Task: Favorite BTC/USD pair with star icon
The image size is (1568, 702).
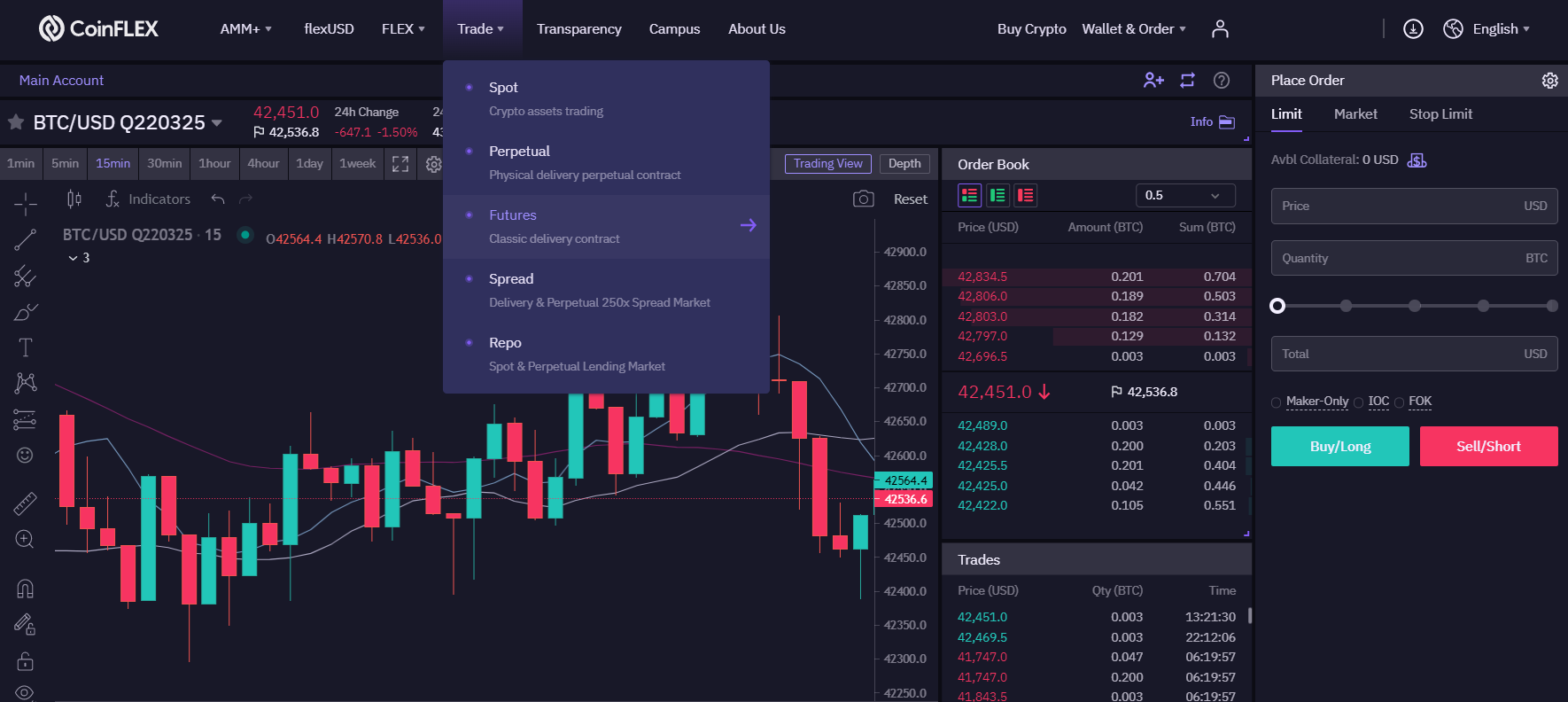Action: (16, 122)
